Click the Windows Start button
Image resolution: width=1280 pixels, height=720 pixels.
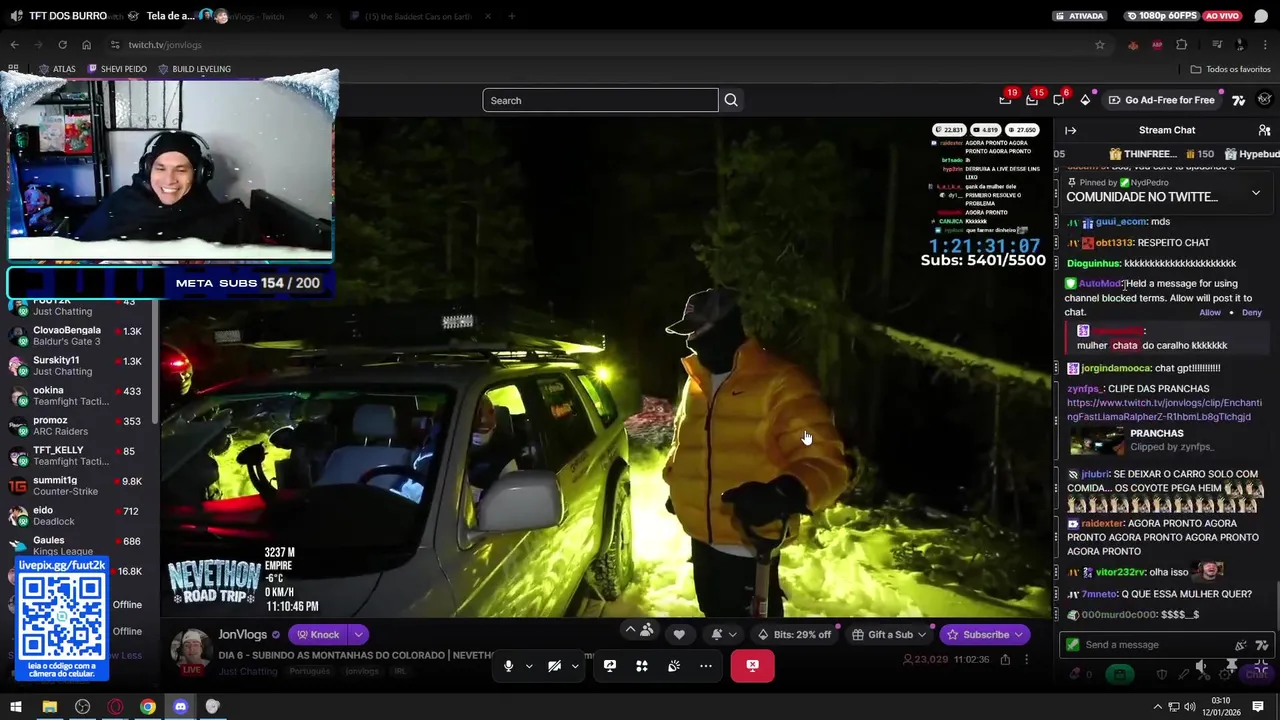pos(16,707)
